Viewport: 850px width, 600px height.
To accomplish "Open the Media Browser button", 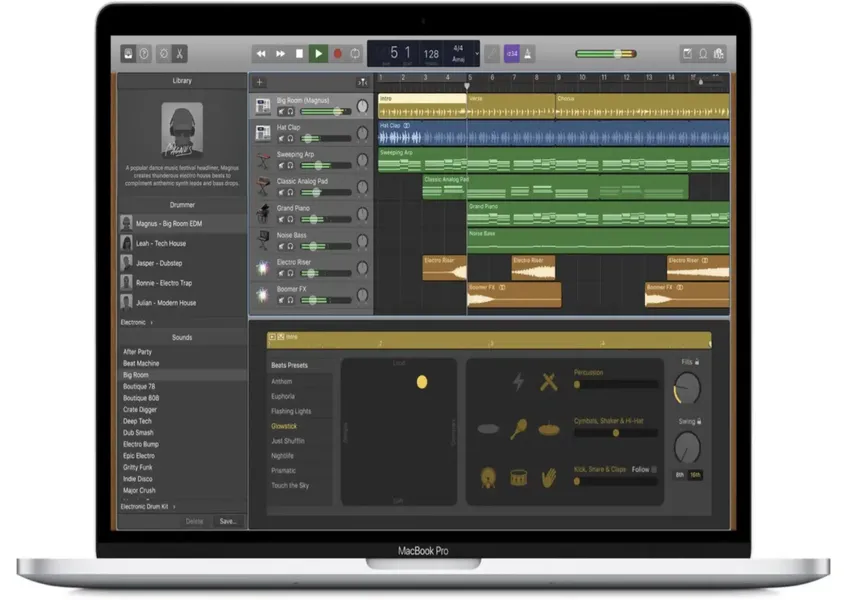I will tap(719, 54).
